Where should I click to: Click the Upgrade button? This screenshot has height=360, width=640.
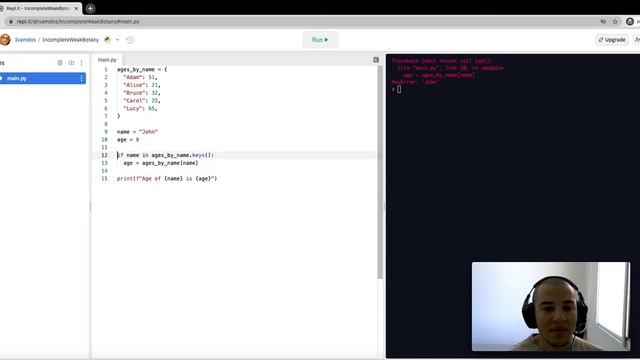611,40
